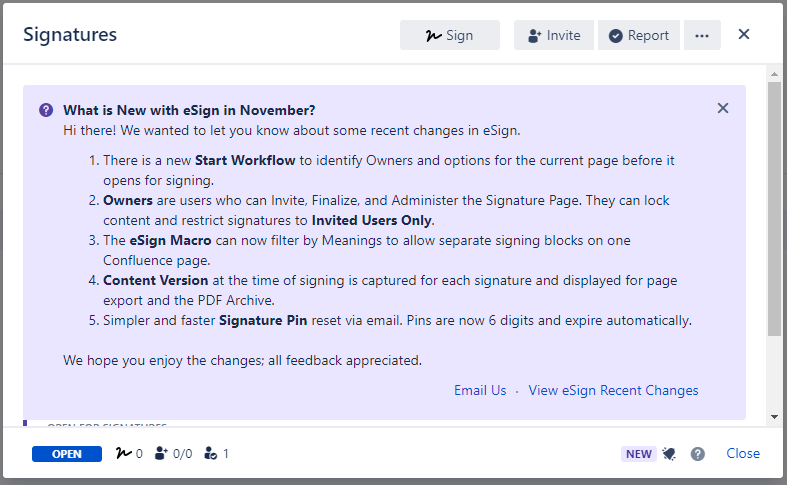Close the Signatures dialog with the X
Viewport: 787px width, 485px height.
pos(744,34)
